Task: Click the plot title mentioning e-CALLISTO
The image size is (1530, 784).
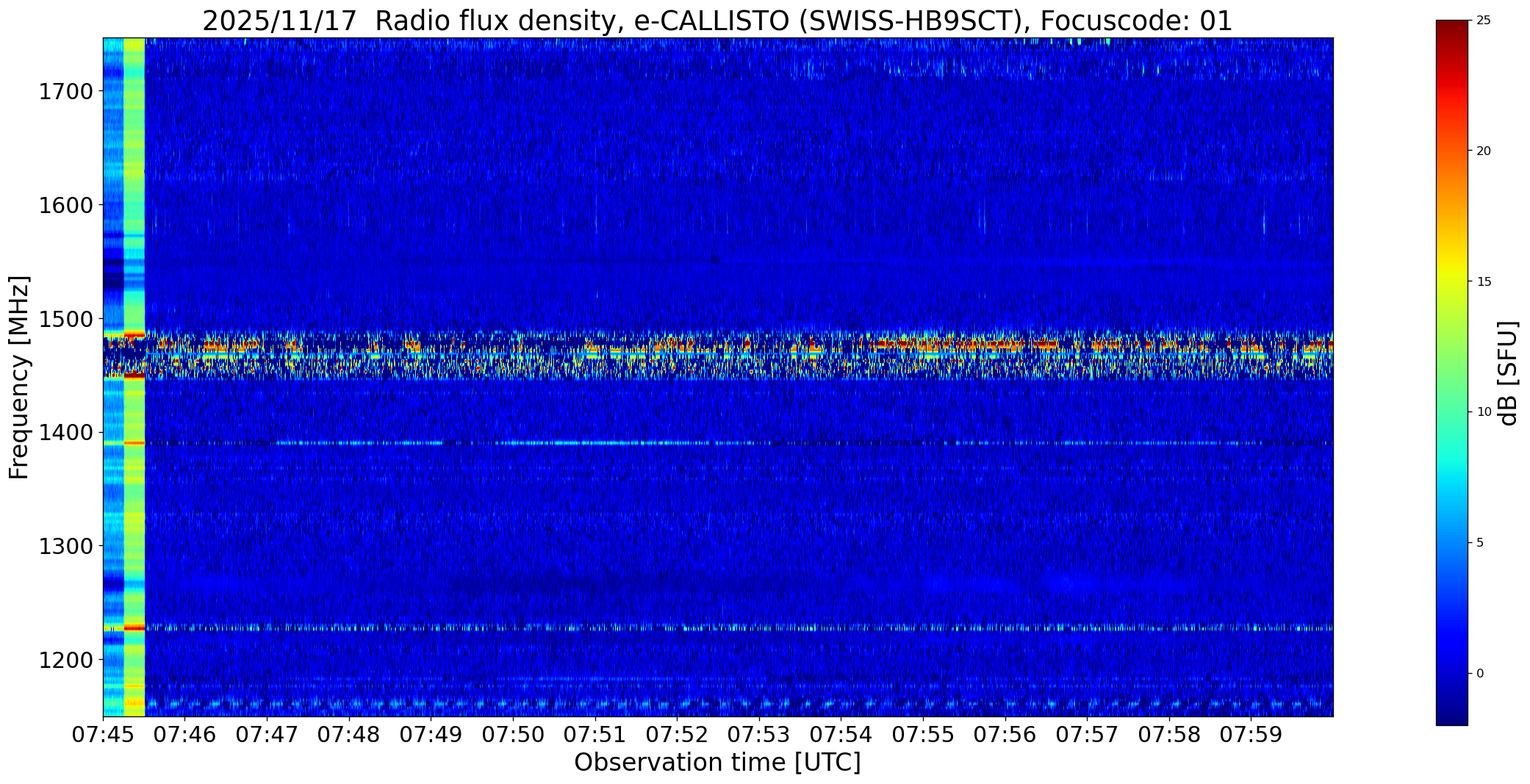Action: 717,21
